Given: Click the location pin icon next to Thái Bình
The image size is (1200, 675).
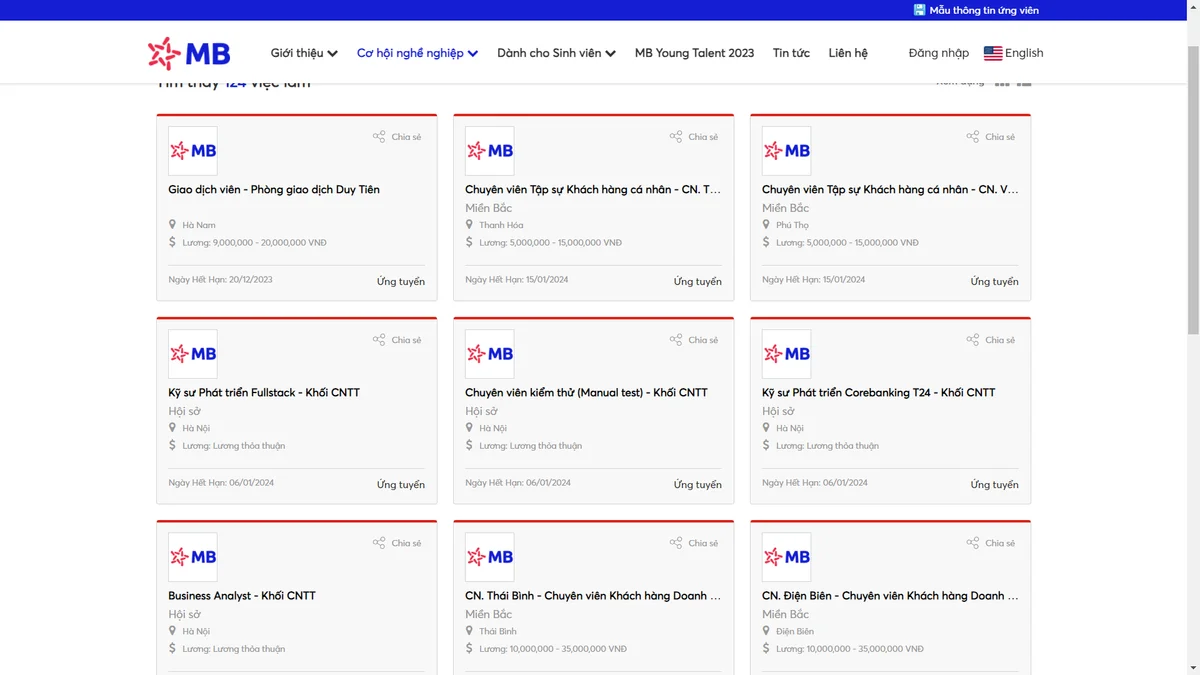Looking at the screenshot, I should pyautogui.click(x=469, y=631).
